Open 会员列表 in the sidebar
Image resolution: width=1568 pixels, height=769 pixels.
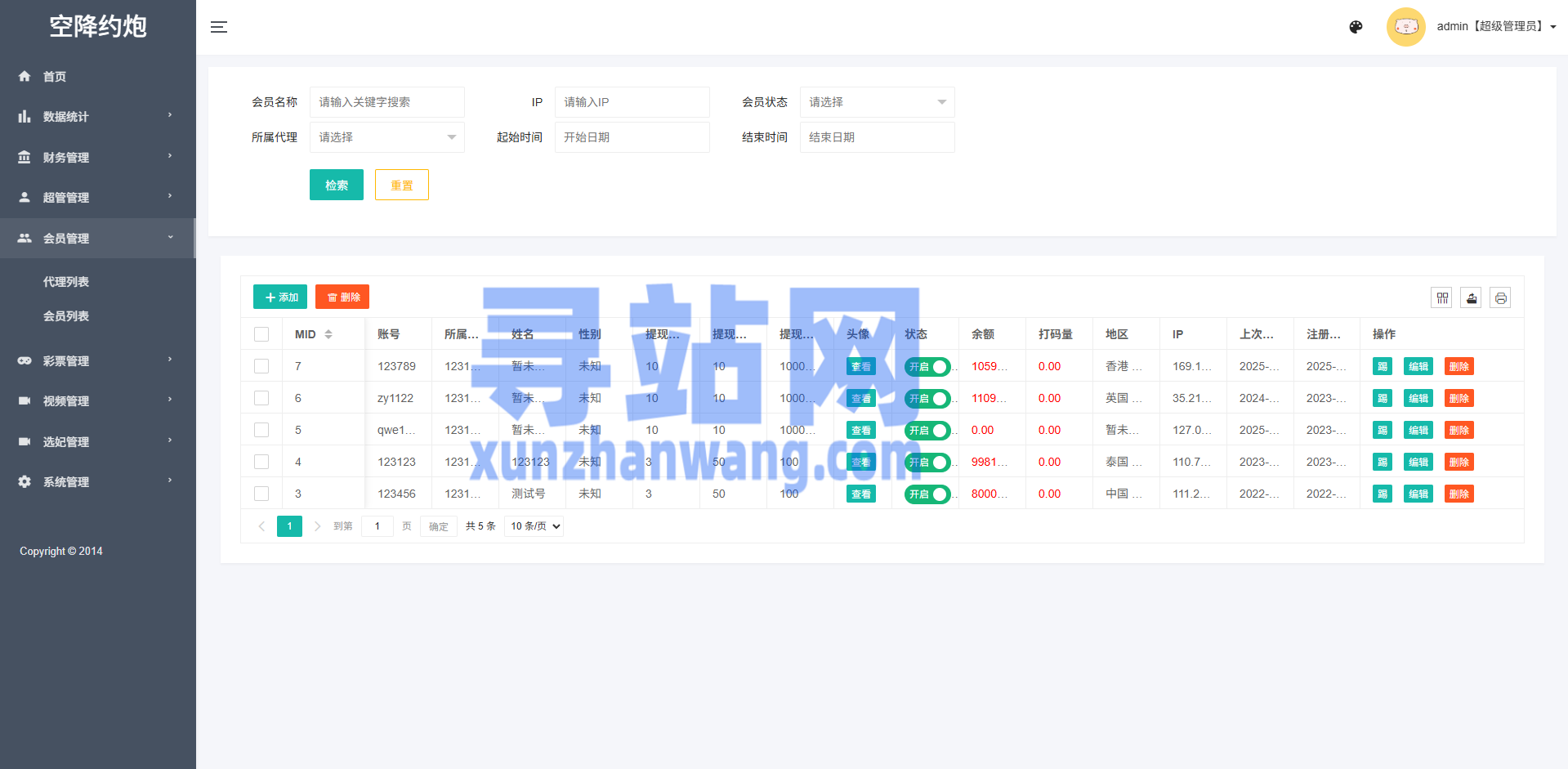[x=66, y=316]
